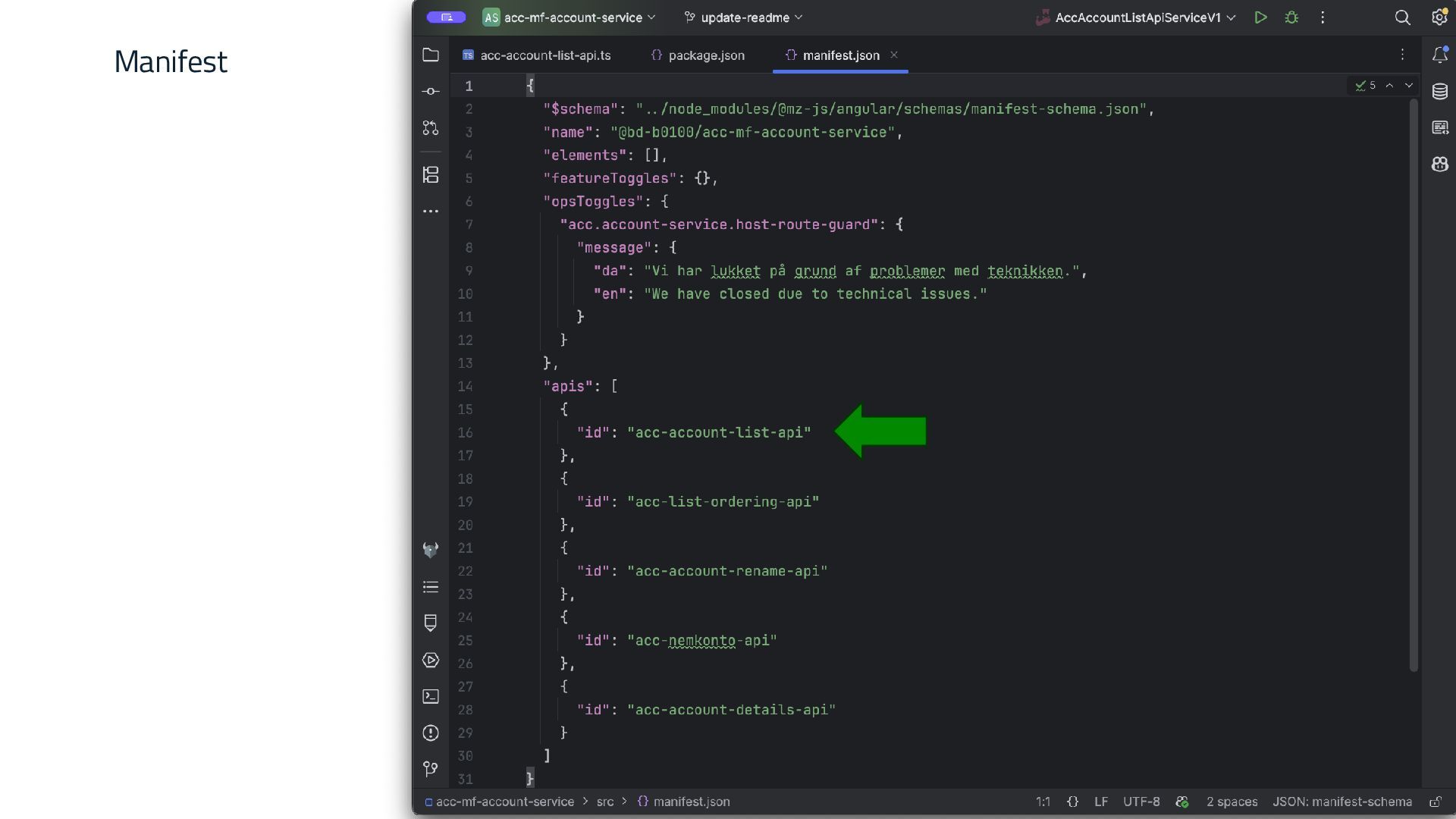The height and width of the screenshot is (819, 1456).
Task: Click the Run green play button
Action: tap(1260, 17)
